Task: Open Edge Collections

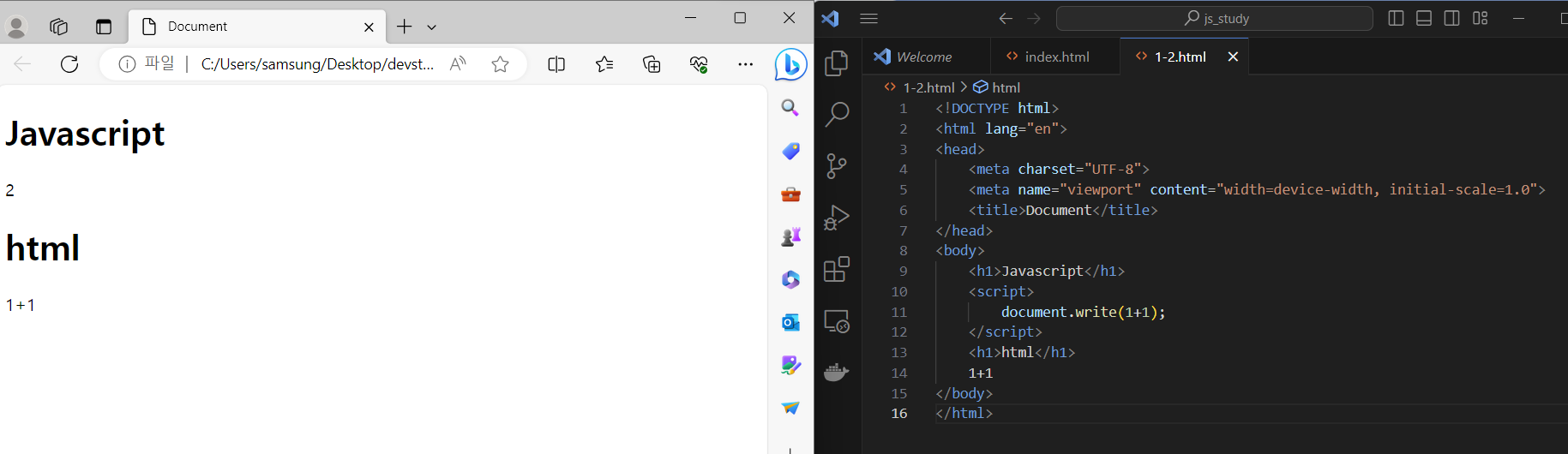Action: [x=652, y=64]
